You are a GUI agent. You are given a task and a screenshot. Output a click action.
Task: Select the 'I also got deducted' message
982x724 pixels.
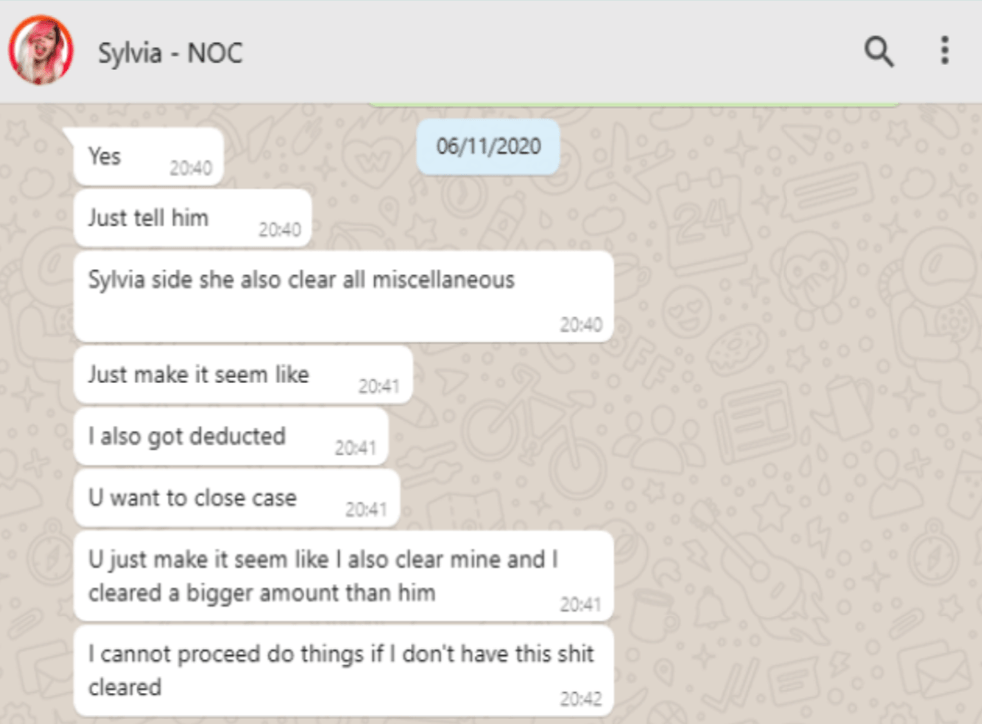pos(230,437)
